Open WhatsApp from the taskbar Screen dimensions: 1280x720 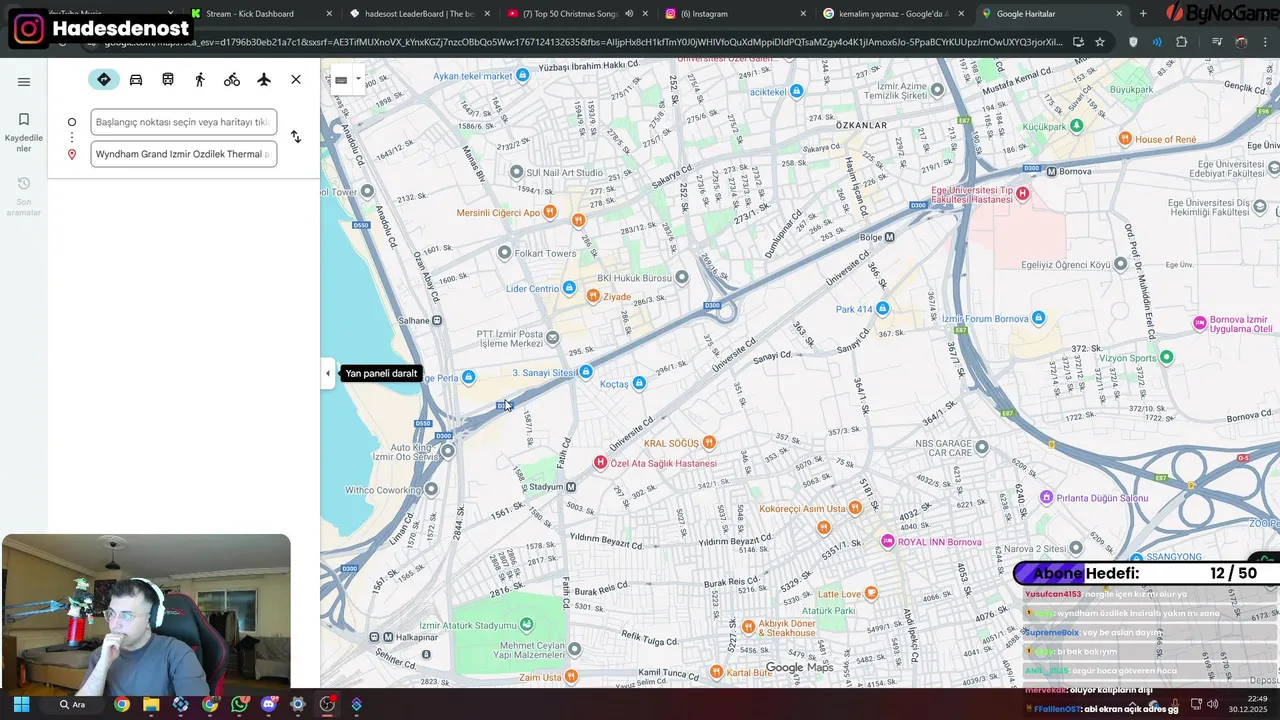(x=239, y=704)
